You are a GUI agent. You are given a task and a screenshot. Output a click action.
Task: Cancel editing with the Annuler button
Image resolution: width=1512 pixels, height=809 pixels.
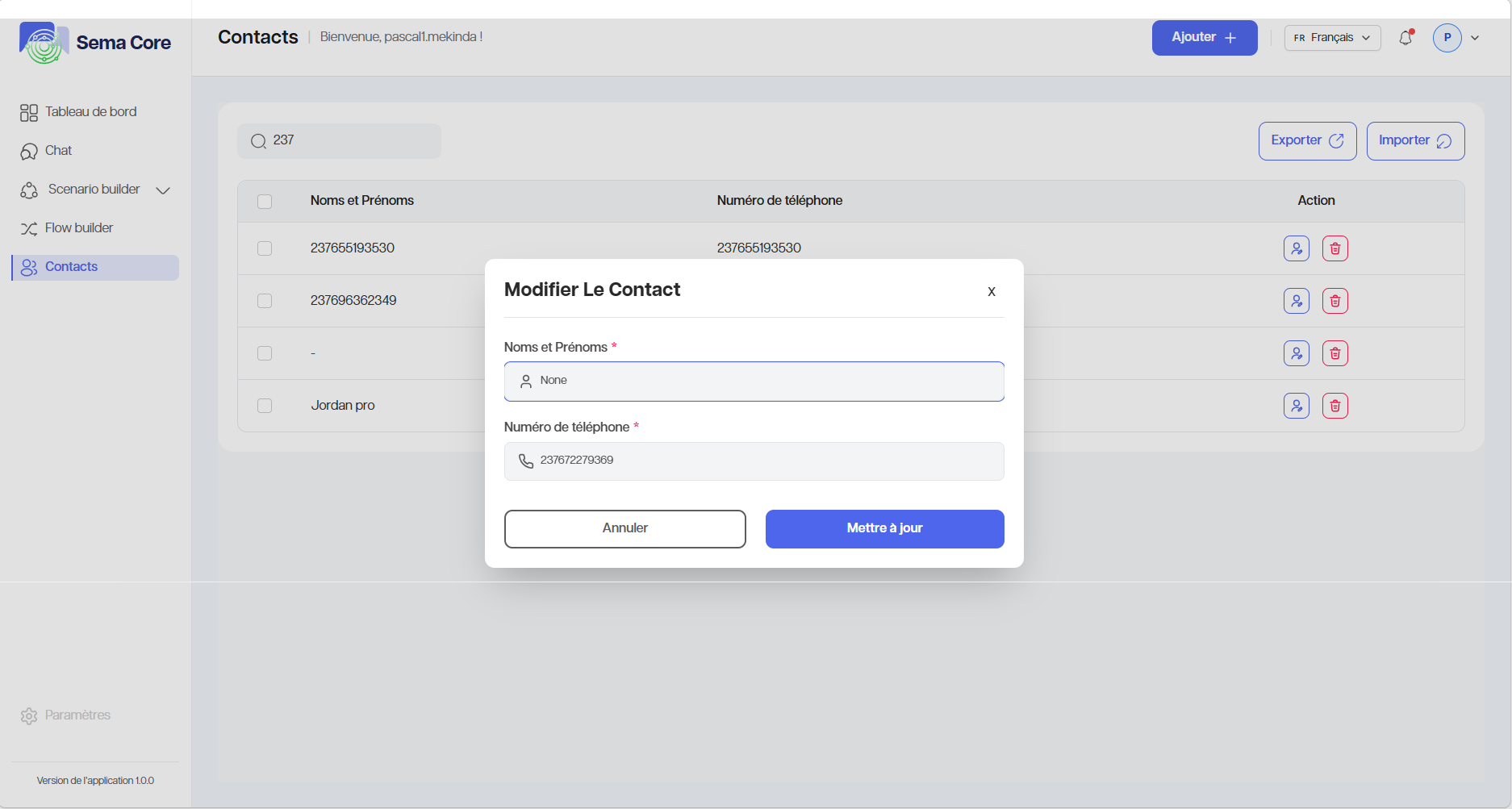point(624,528)
